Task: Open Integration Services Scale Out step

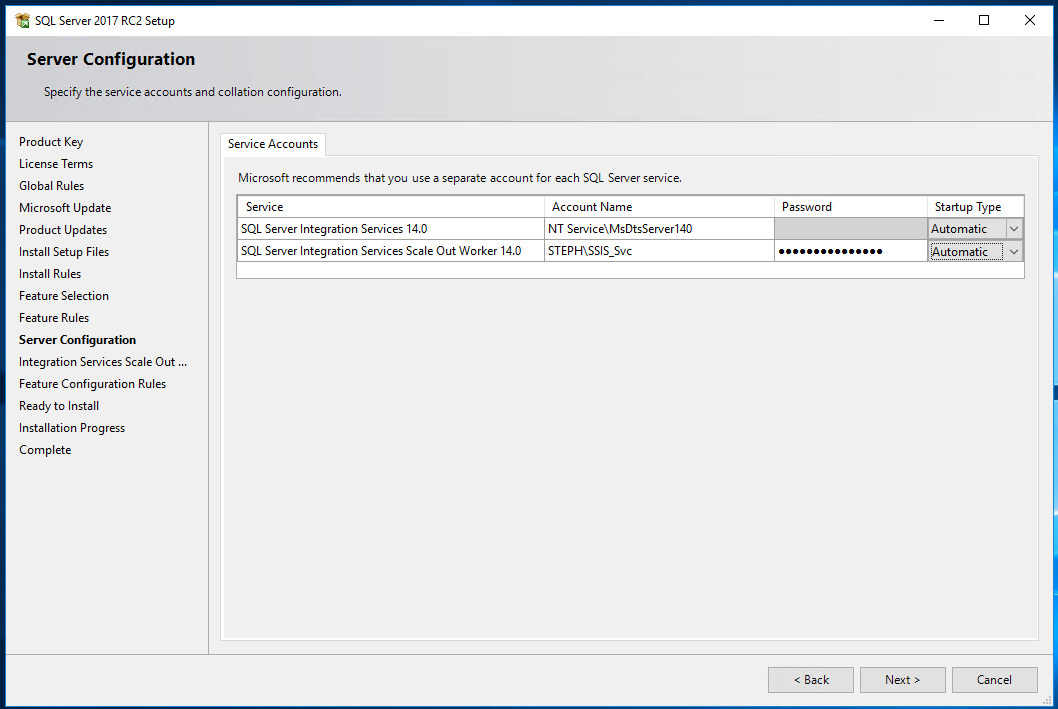Action: pos(102,361)
